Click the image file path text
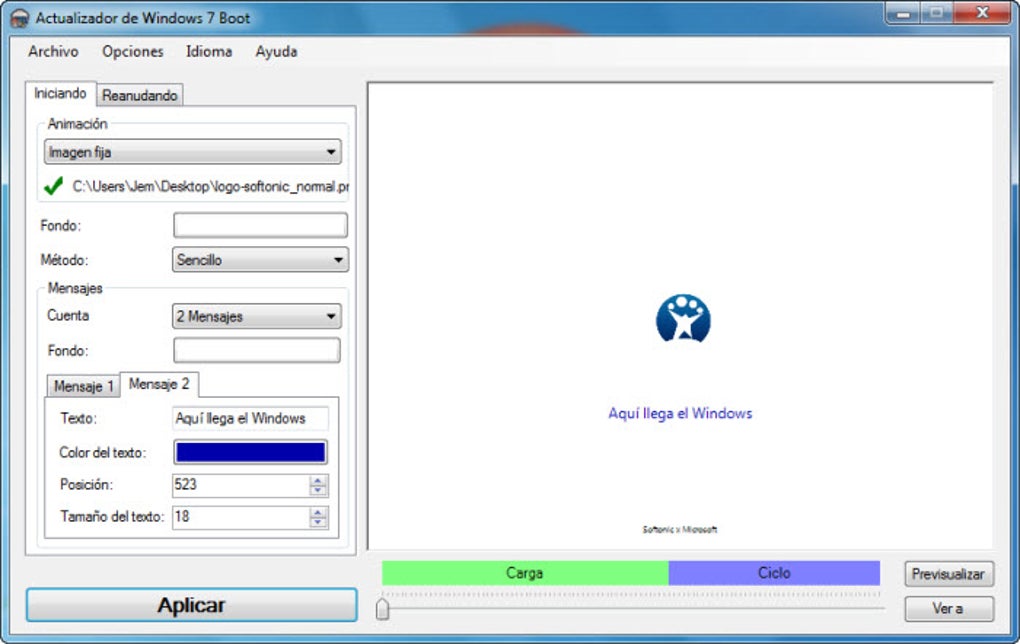Viewport: 1020px width, 644px height. click(211, 187)
